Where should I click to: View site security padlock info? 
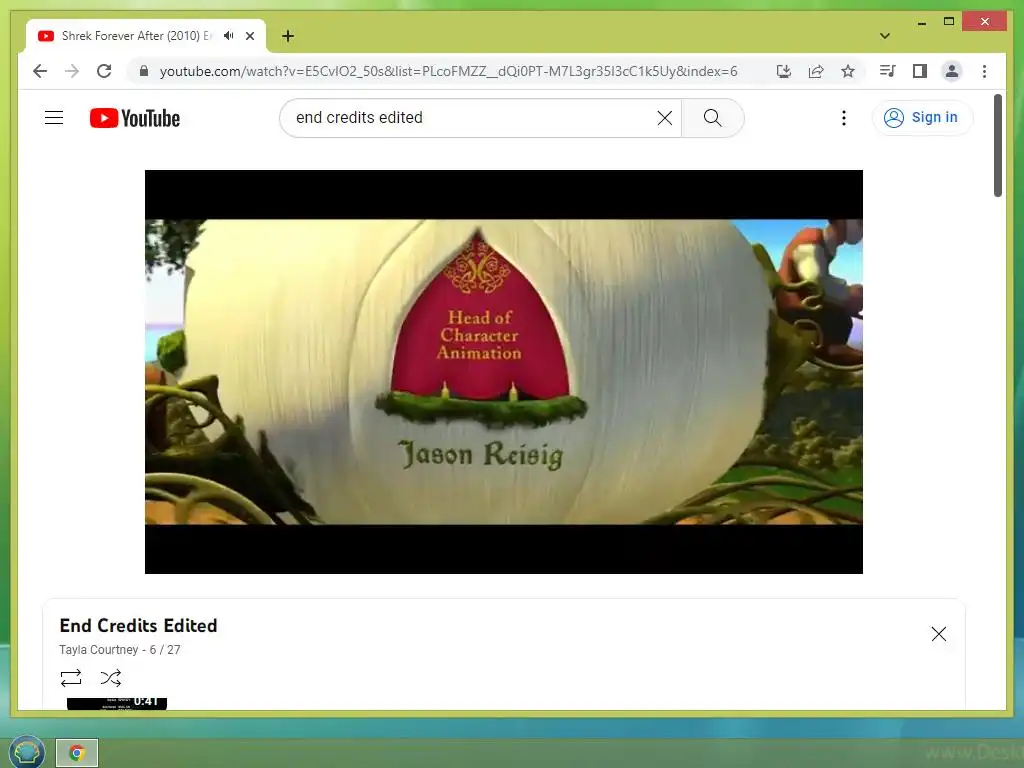pos(144,71)
